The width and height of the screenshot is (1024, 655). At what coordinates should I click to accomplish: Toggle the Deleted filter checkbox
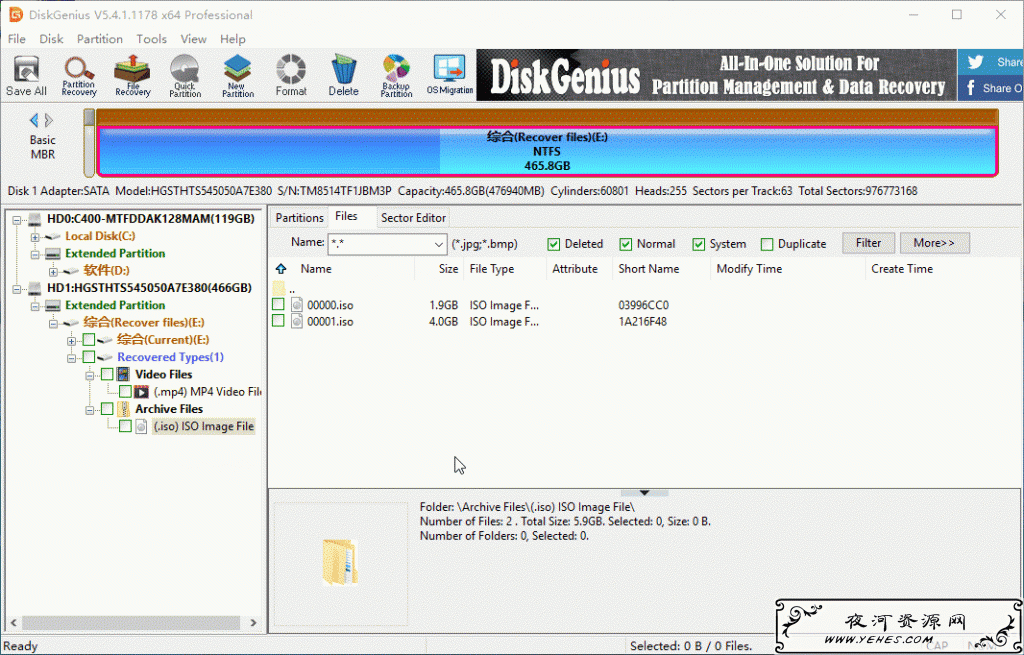tap(554, 244)
